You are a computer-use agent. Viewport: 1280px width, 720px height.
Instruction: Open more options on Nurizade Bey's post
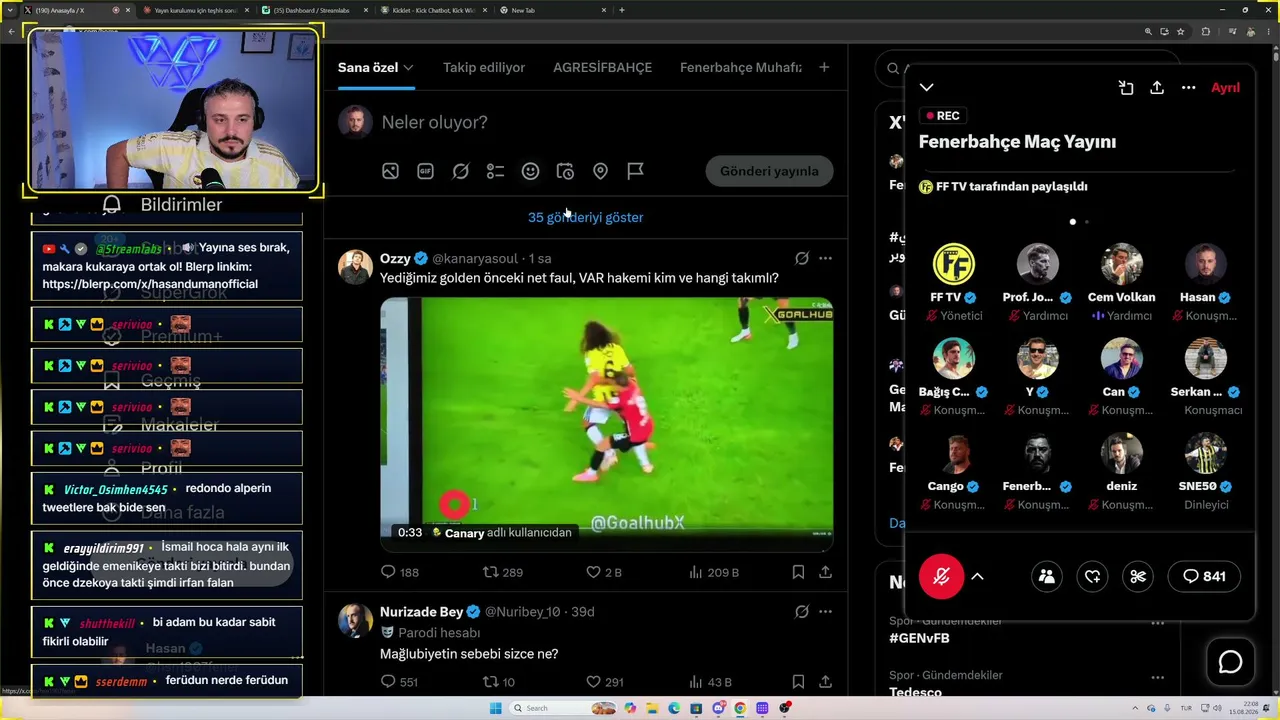[x=825, y=611]
